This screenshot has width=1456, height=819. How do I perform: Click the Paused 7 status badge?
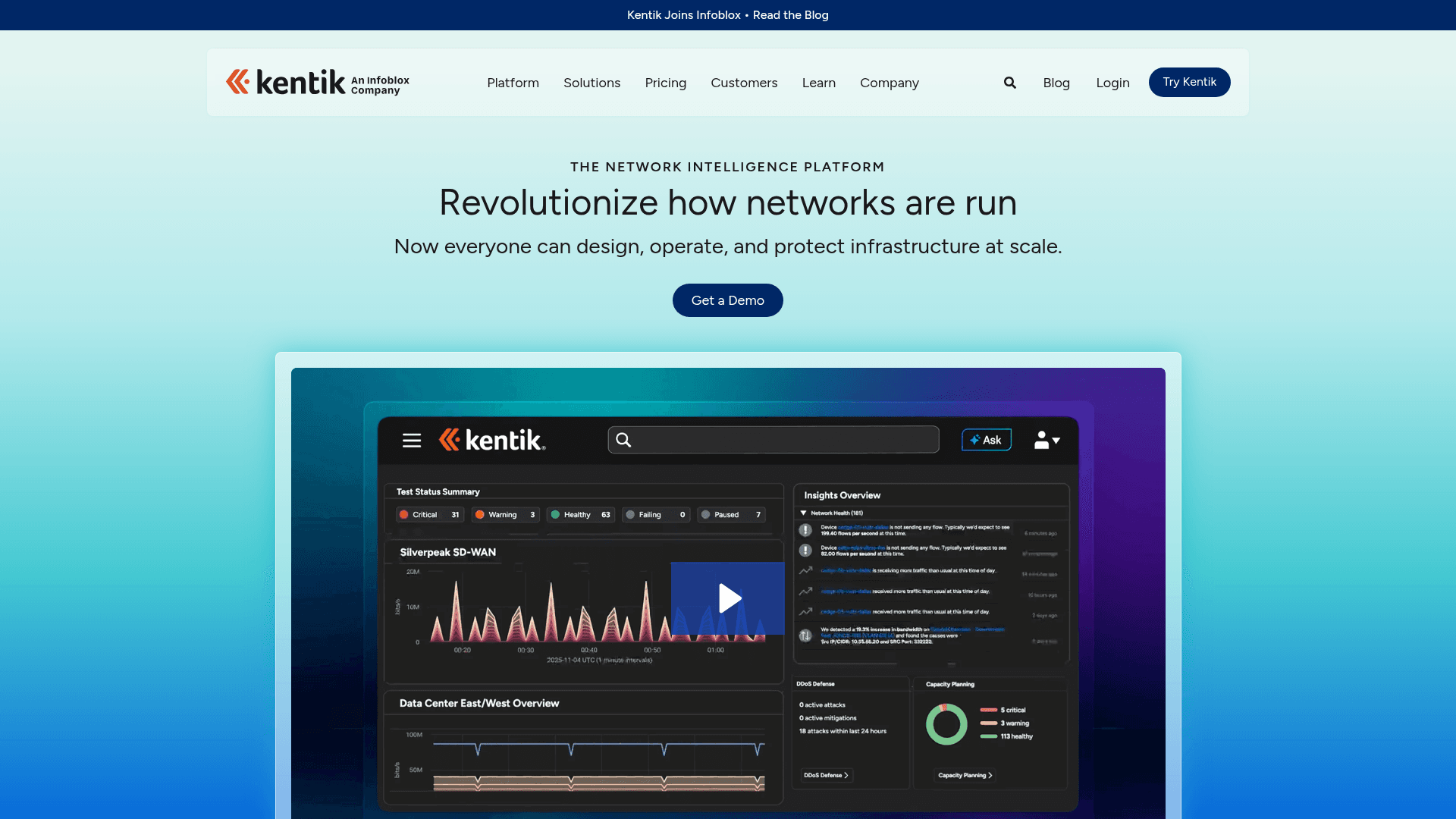(731, 515)
